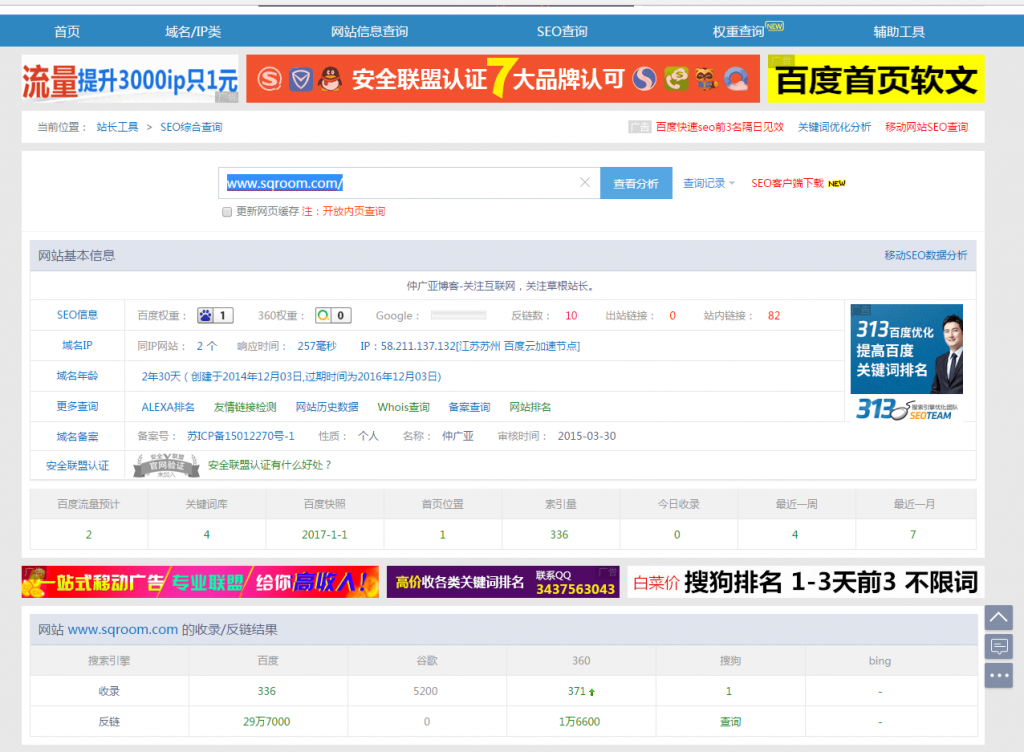Open the 权重查询 menu
1024x752 pixels.
tap(739, 31)
